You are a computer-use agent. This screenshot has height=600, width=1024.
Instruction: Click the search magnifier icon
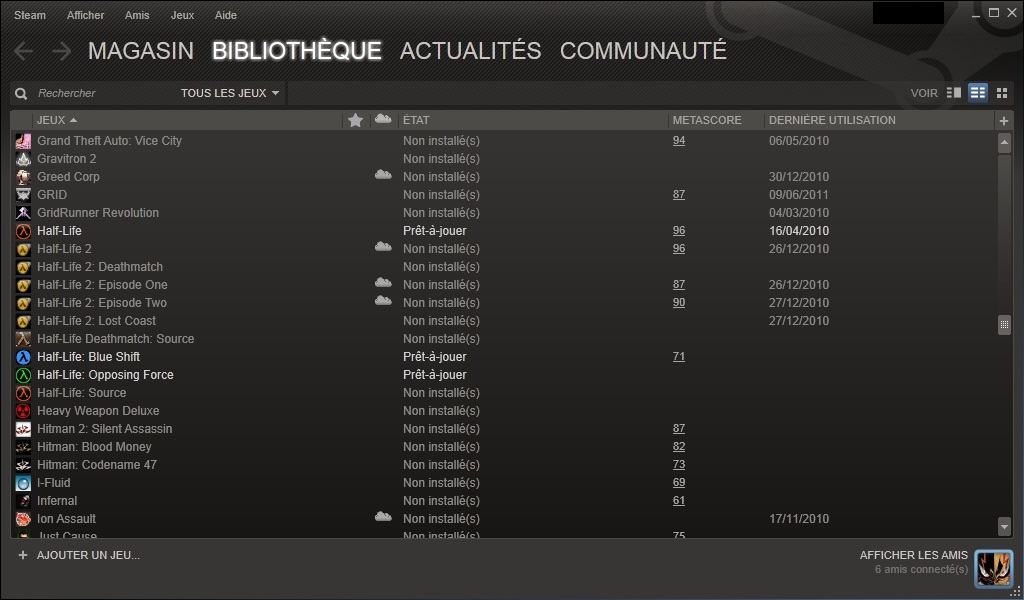click(21, 93)
